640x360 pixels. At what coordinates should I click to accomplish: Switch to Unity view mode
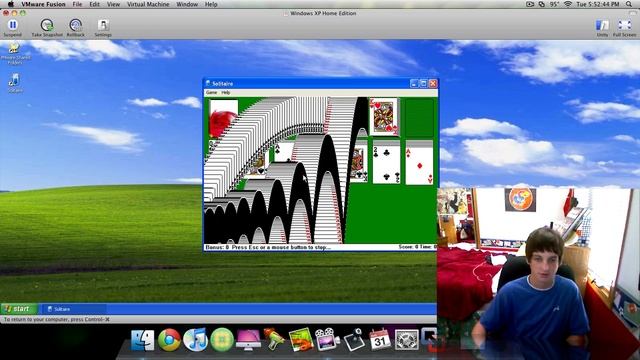click(x=602, y=28)
